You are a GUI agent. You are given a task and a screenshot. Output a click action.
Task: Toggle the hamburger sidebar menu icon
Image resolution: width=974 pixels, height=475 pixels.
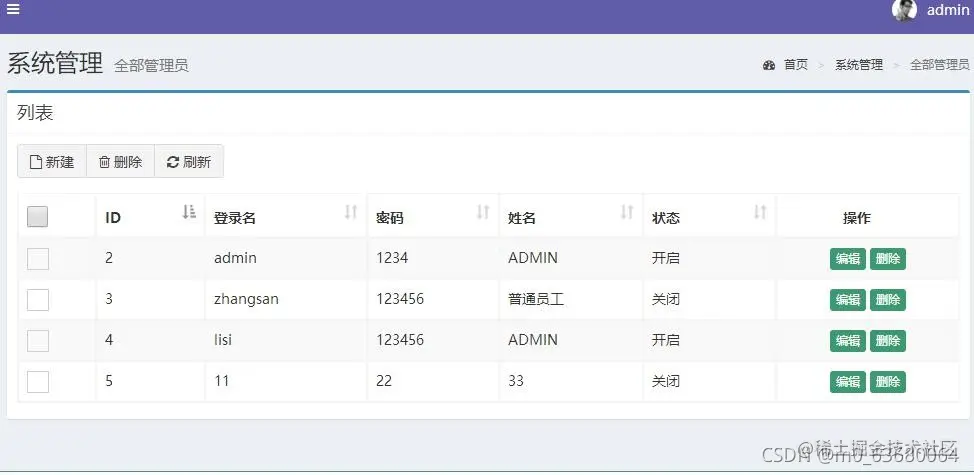click(12, 9)
